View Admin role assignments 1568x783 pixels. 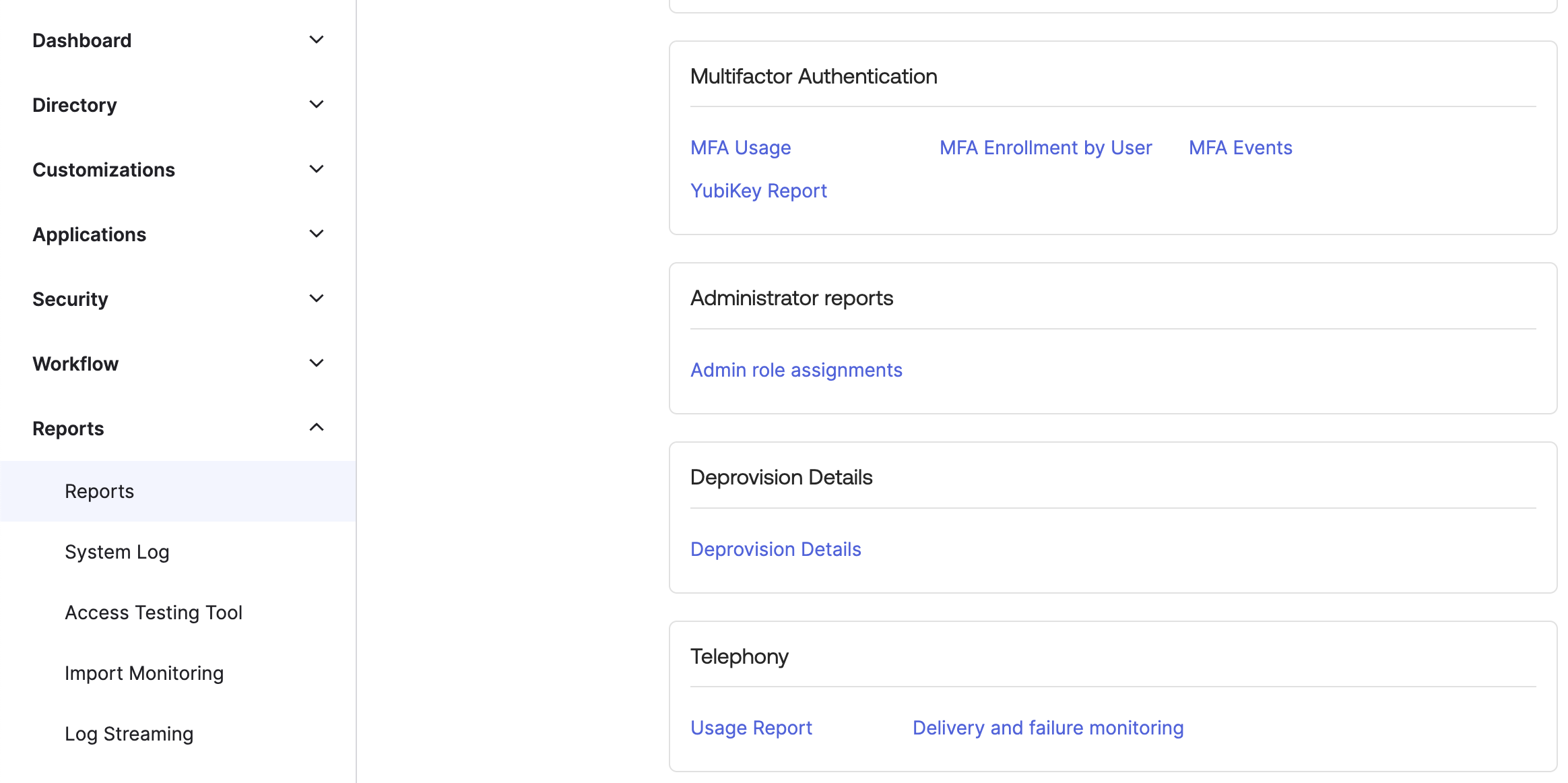(x=796, y=369)
